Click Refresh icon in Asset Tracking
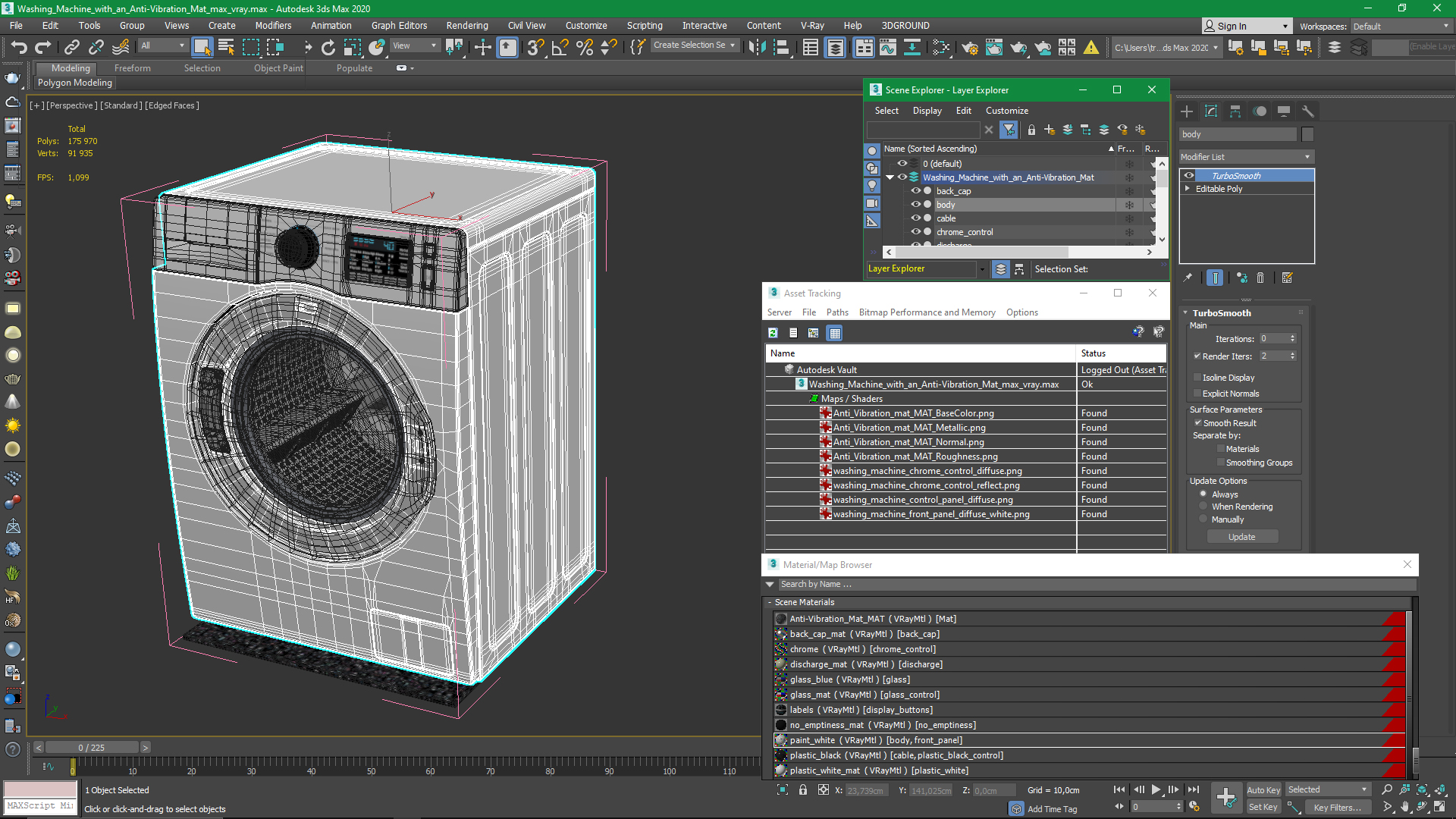The image size is (1456, 819). [x=773, y=333]
